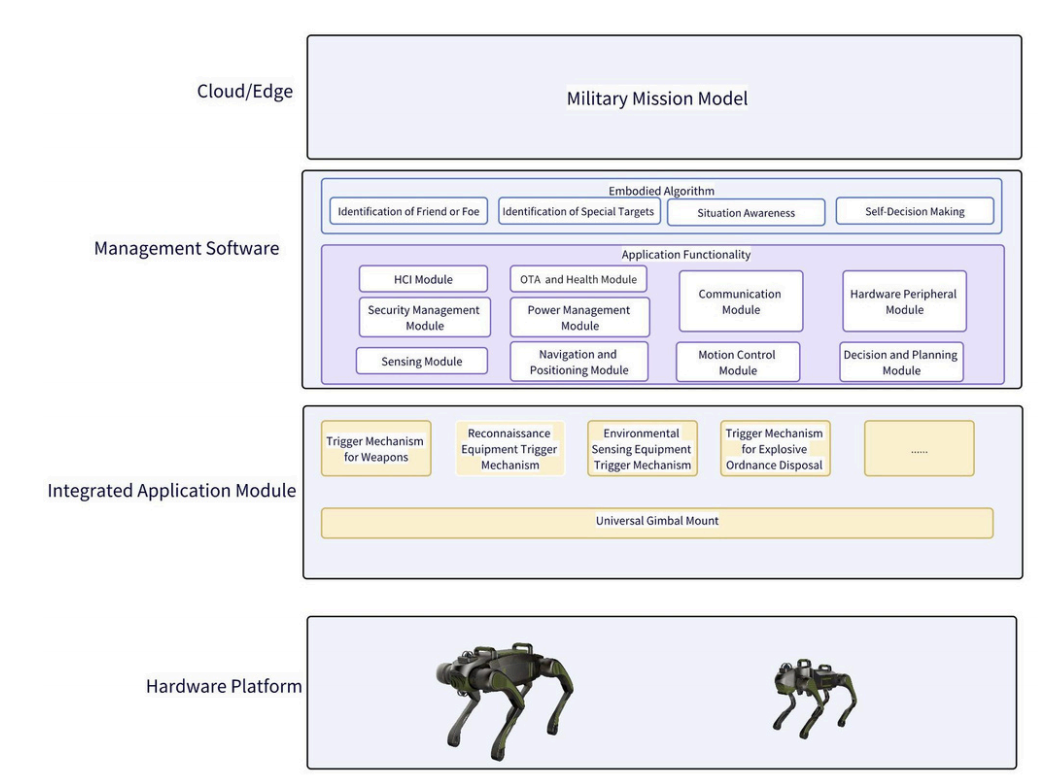The width and height of the screenshot is (1038, 781).
Task: Click the Decision and Planning Module box
Action: coord(901,362)
